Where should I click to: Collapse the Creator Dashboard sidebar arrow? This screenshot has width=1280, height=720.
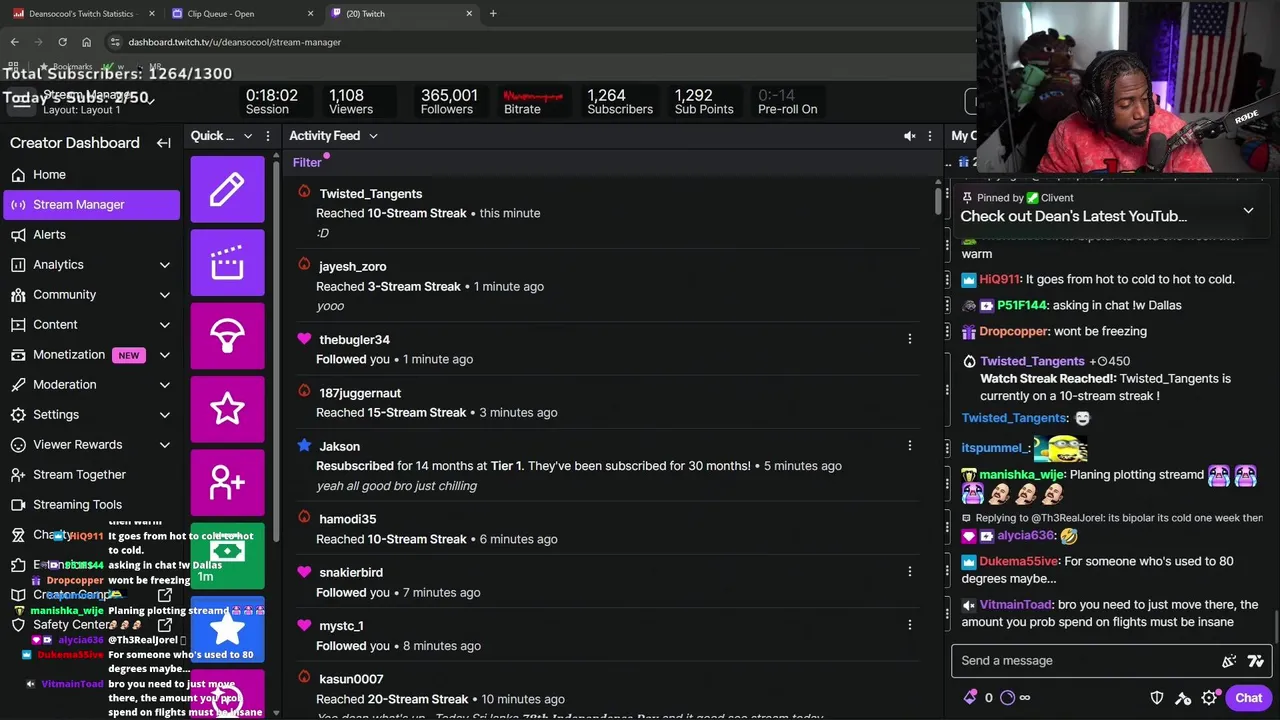164,143
